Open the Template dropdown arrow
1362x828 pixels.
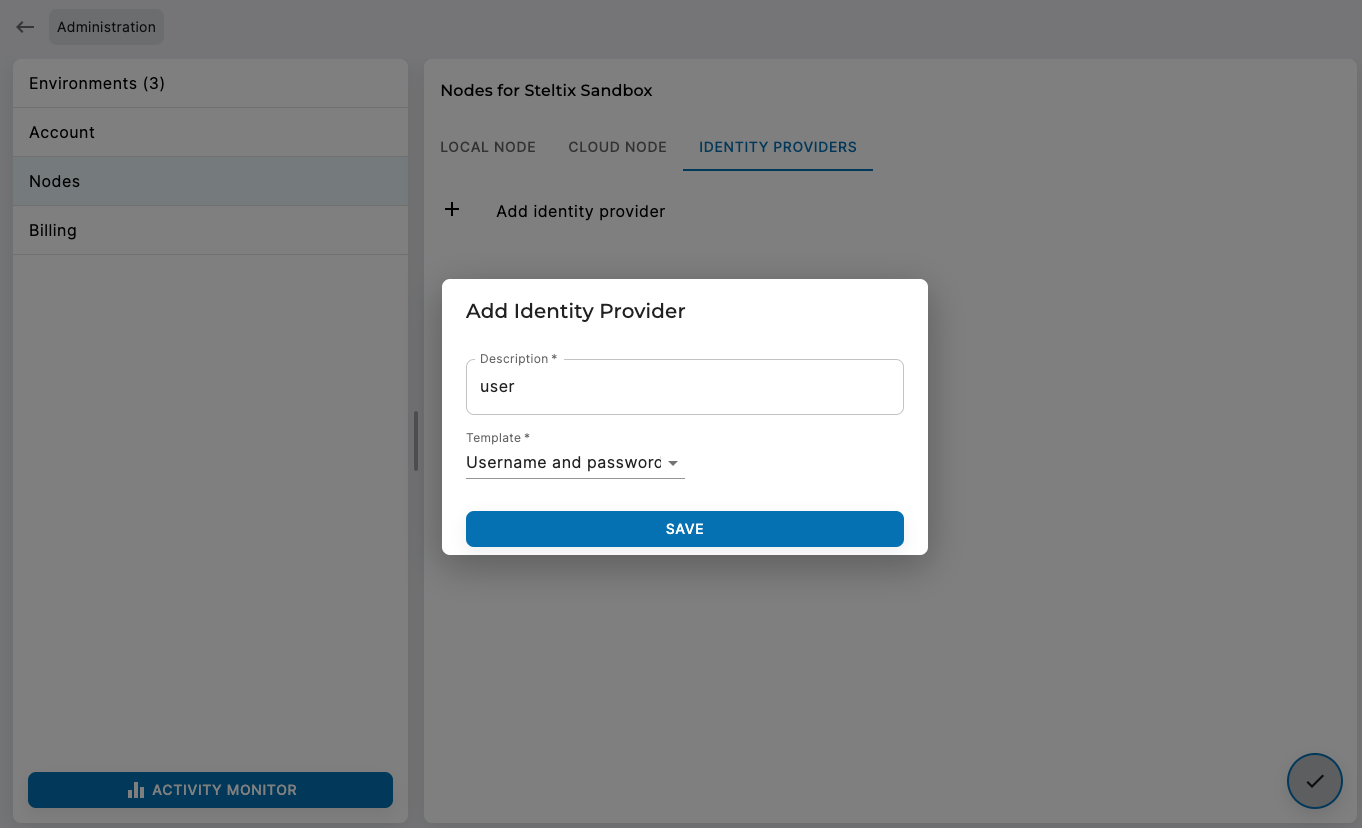pyautogui.click(x=674, y=463)
